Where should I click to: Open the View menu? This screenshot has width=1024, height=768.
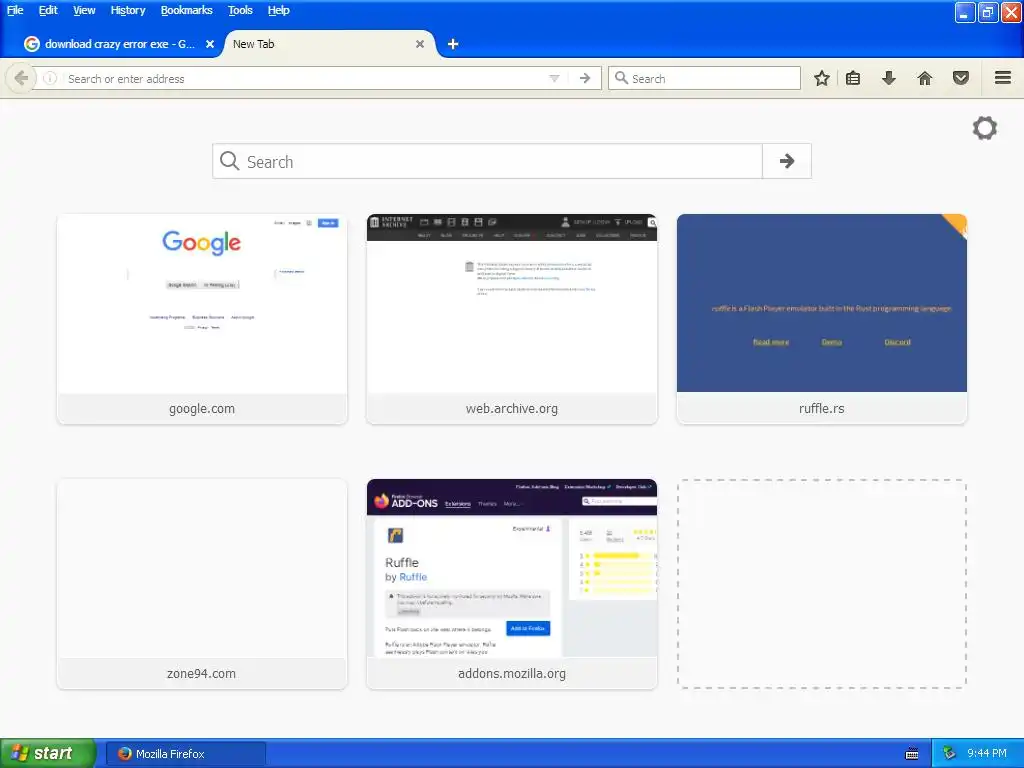[x=84, y=10]
